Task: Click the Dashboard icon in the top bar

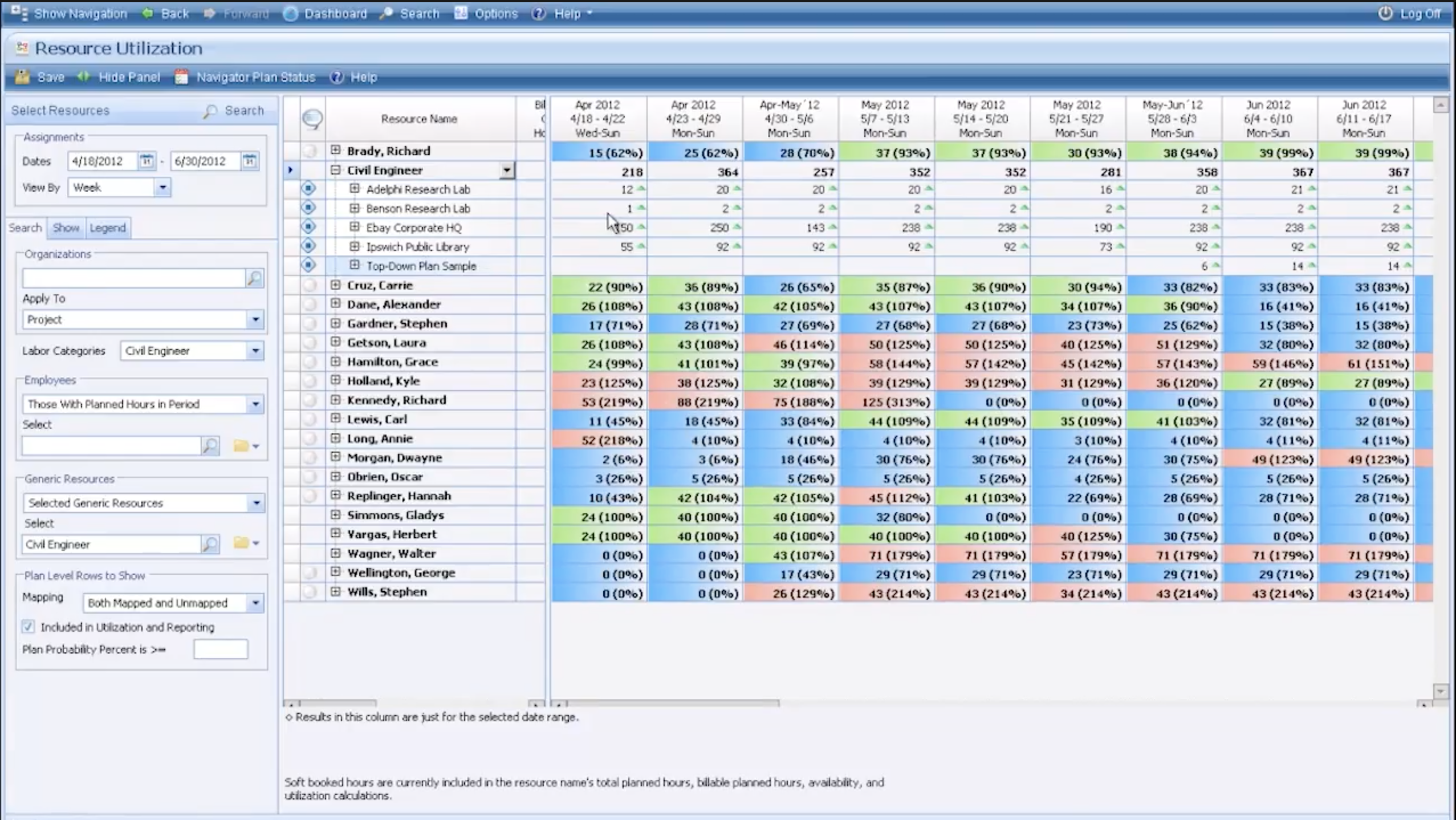Action: click(291, 13)
